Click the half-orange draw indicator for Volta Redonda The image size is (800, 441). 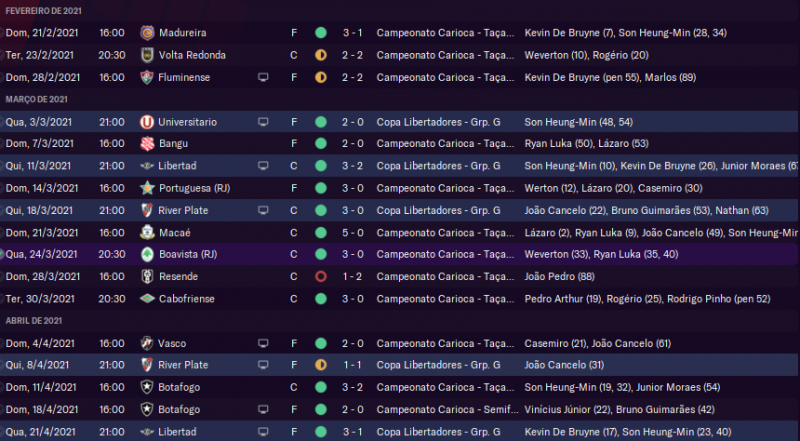(x=320, y=54)
